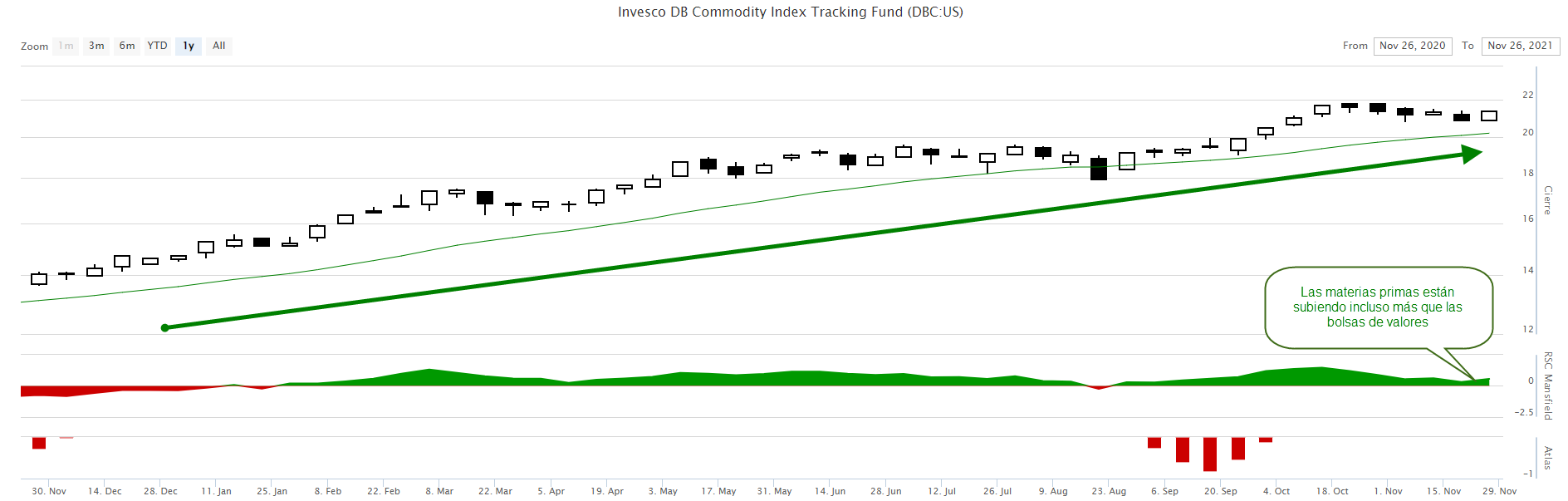Show All data range
The height and width of the screenshot is (501, 1568).
pyautogui.click(x=218, y=46)
